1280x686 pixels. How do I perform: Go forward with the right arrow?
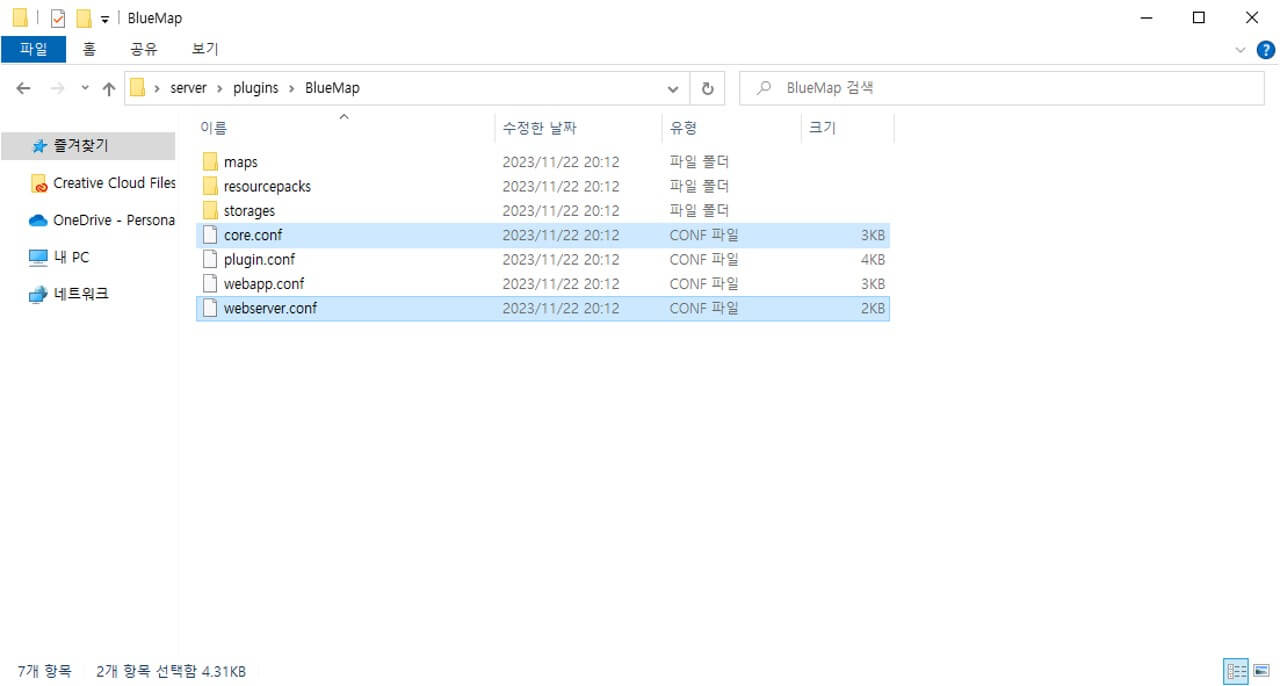click(x=57, y=88)
